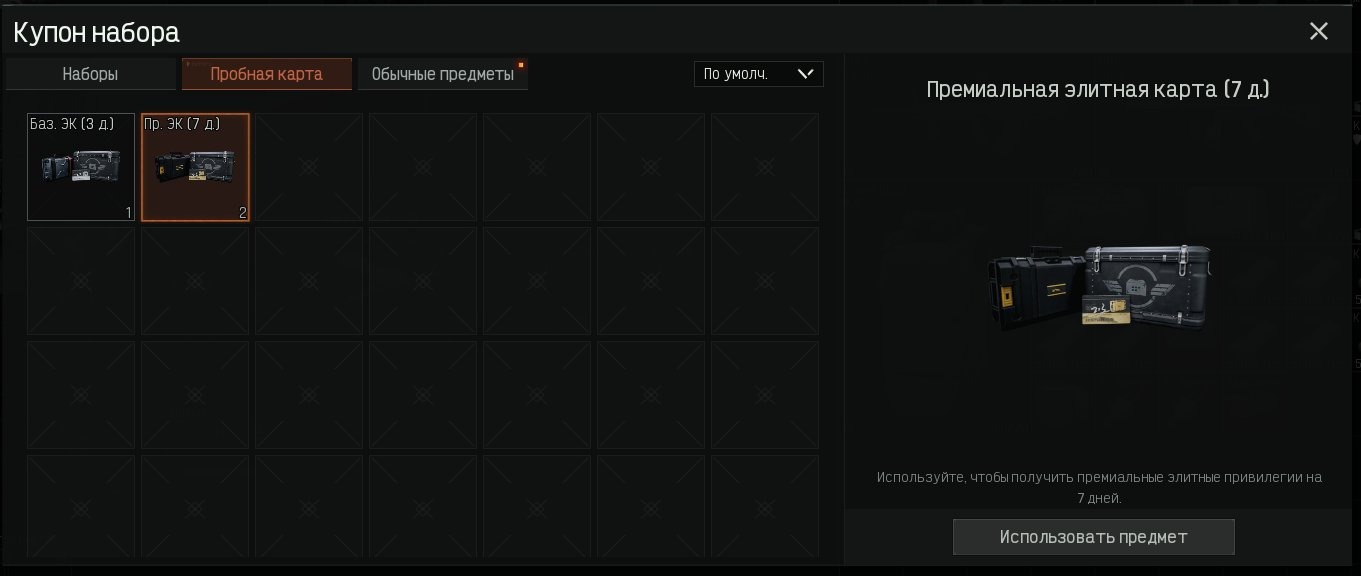Select the Баз. ЭК (3 д.) item
This screenshot has width=1361, height=576.
(81, 167)
